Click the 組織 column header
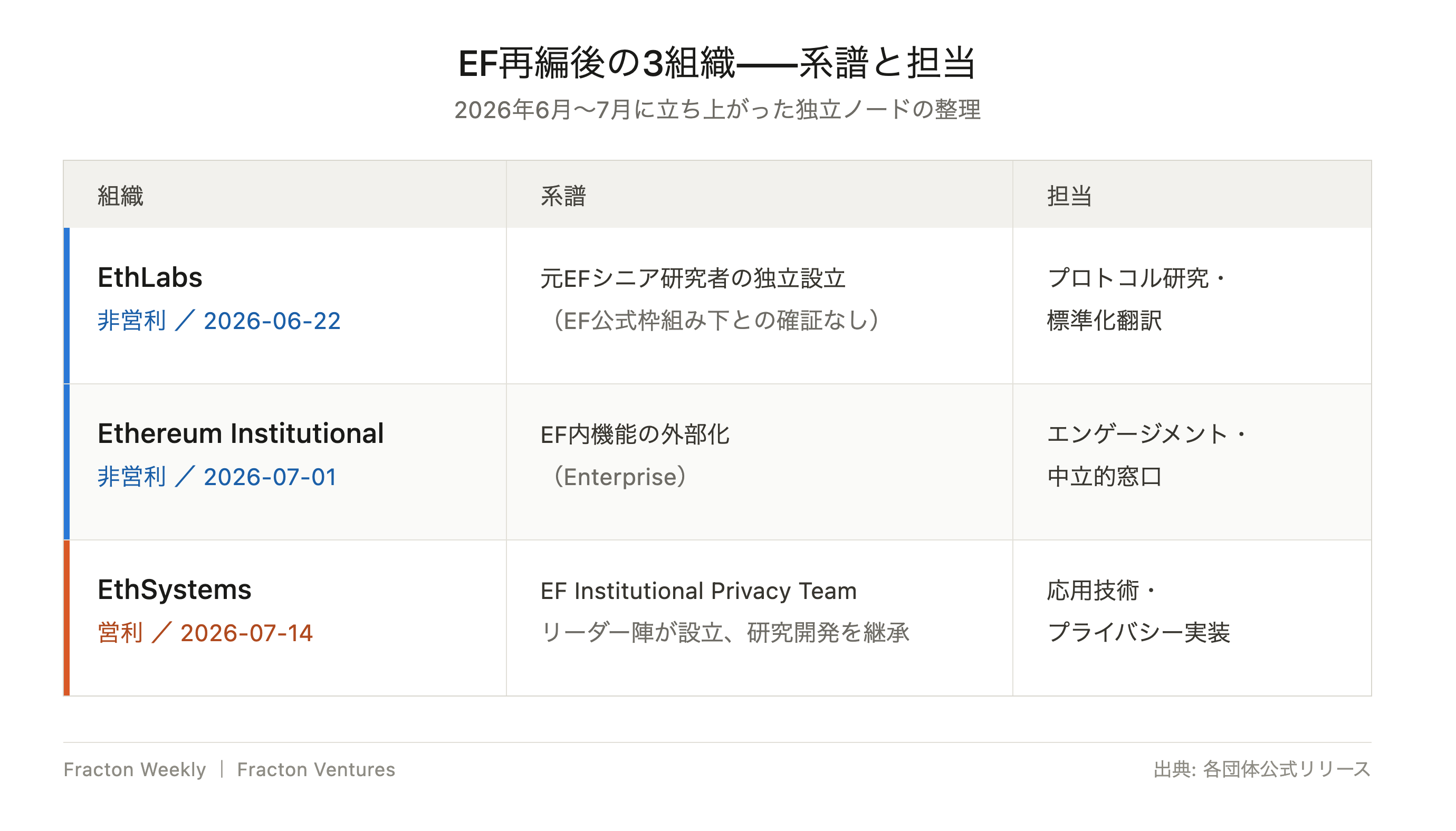 (x=120, y=196)
